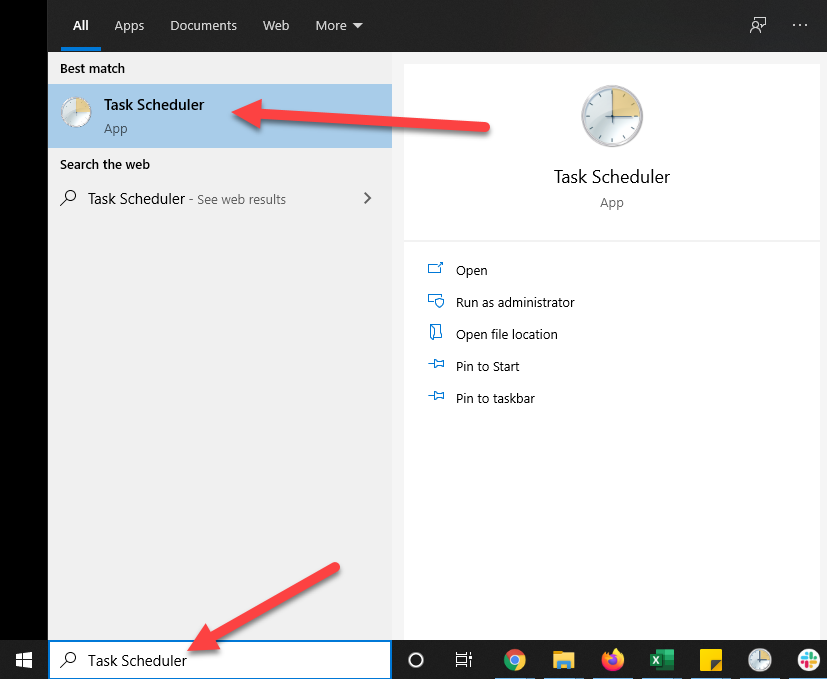Viewport: 827px width, 679px height.
Task: Open Task Scheduler best match result
Action: pyautogui.click(x=220, y=116)
